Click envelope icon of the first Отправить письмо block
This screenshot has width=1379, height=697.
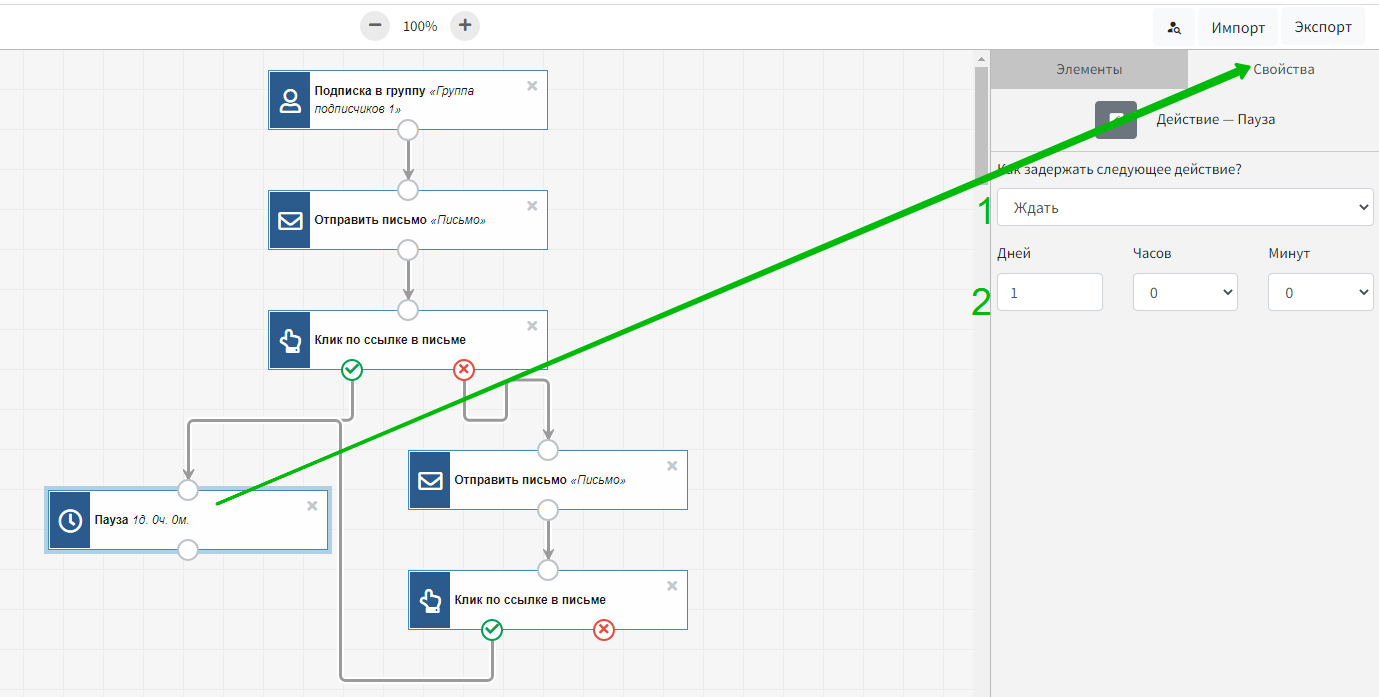tap(290, 220)
